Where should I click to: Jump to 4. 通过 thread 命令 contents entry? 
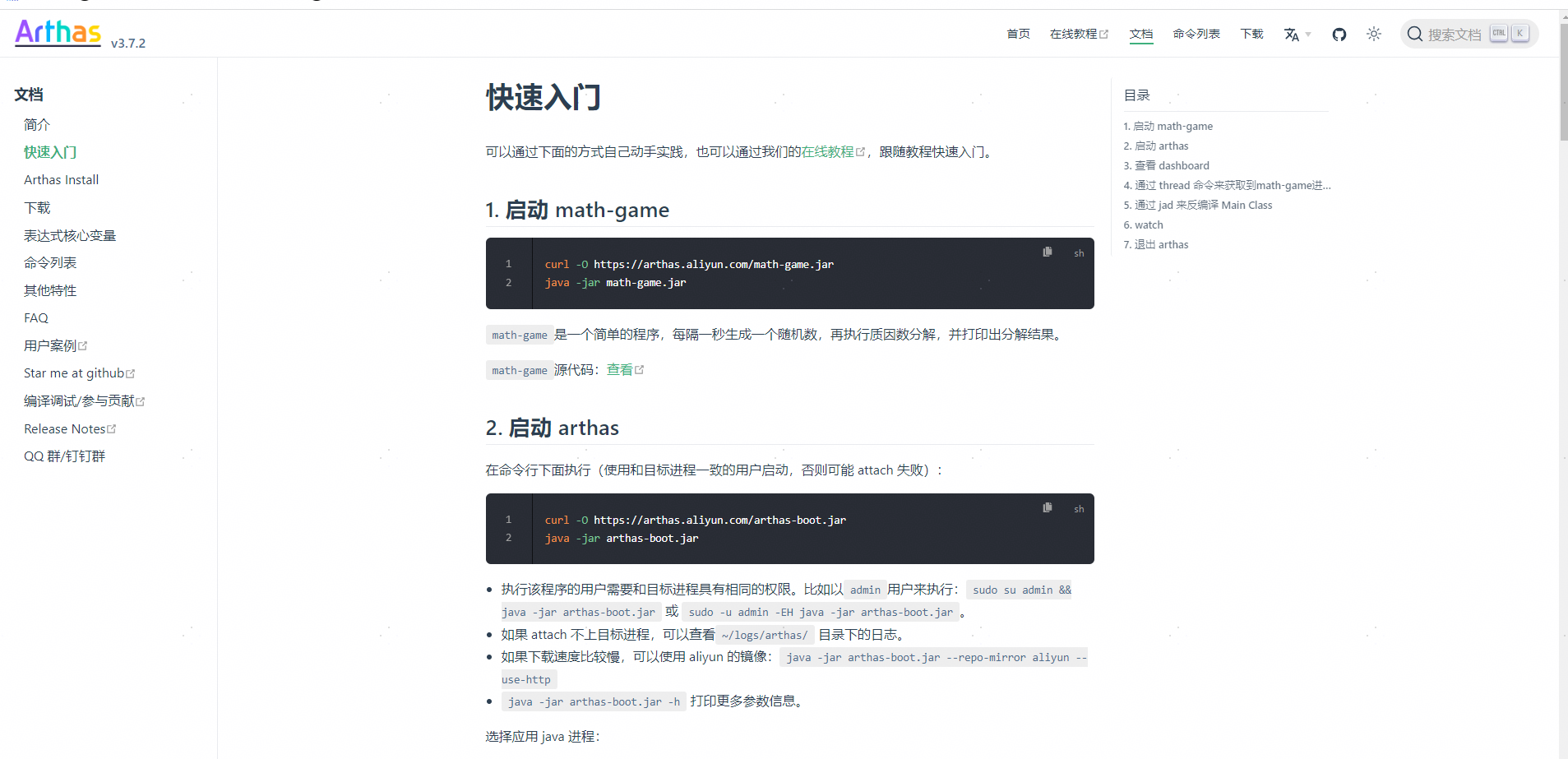tap(1227, 186)
